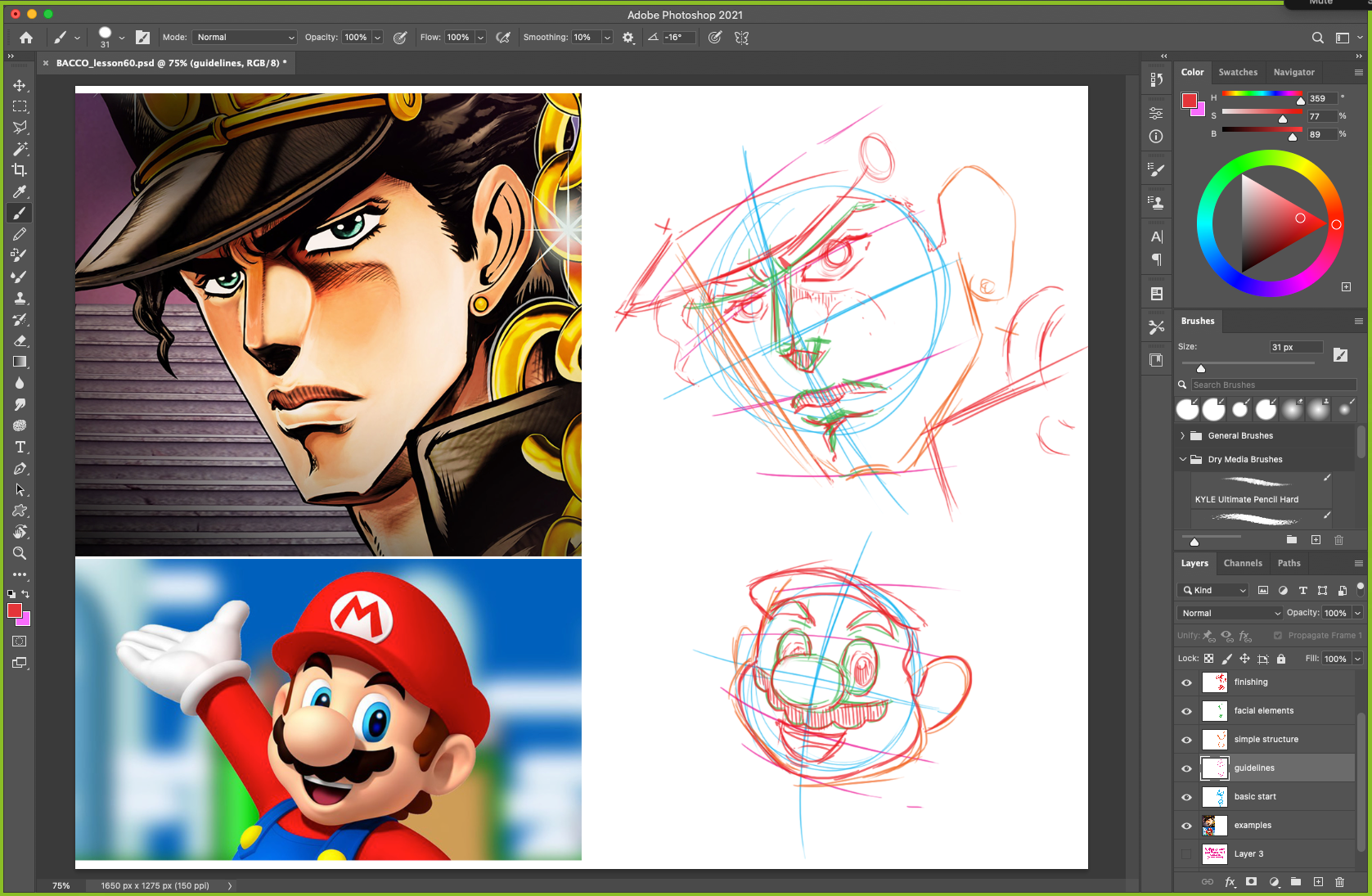Switch to the Channels tab
1372x896 pixels.
[x=1243, y=563]
